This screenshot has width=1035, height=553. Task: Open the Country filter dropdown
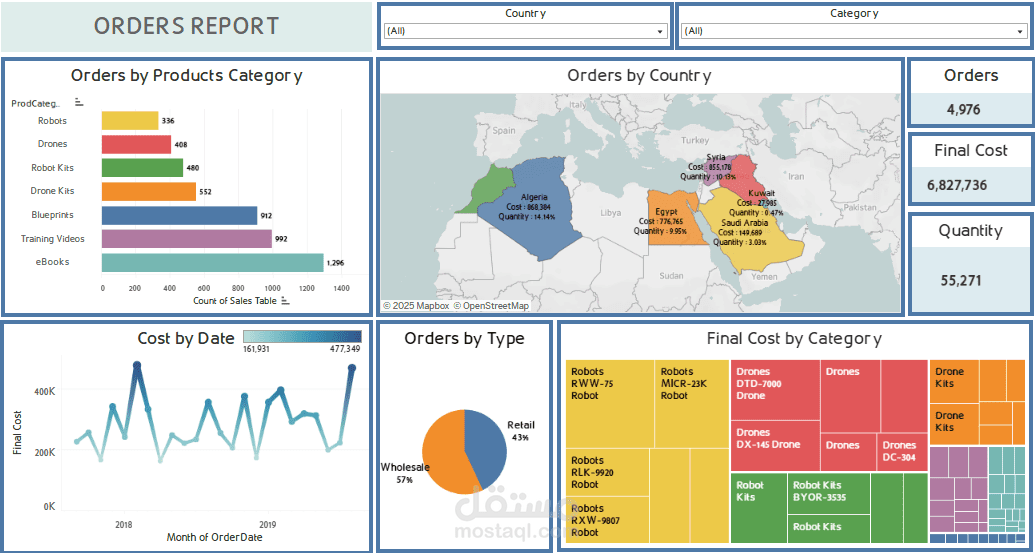[x=525, y=31]
